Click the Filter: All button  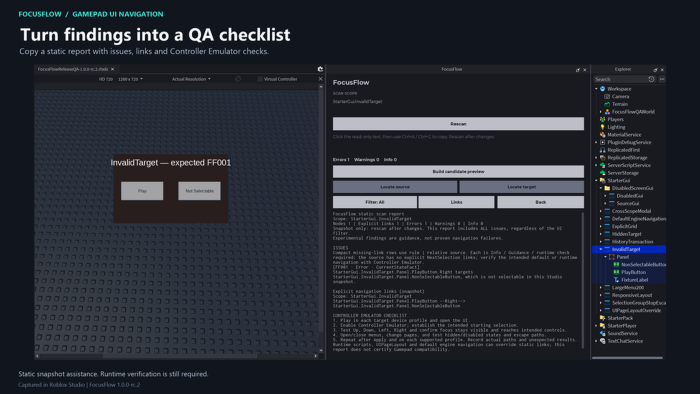pyautogui.click(x=375, y=202)
